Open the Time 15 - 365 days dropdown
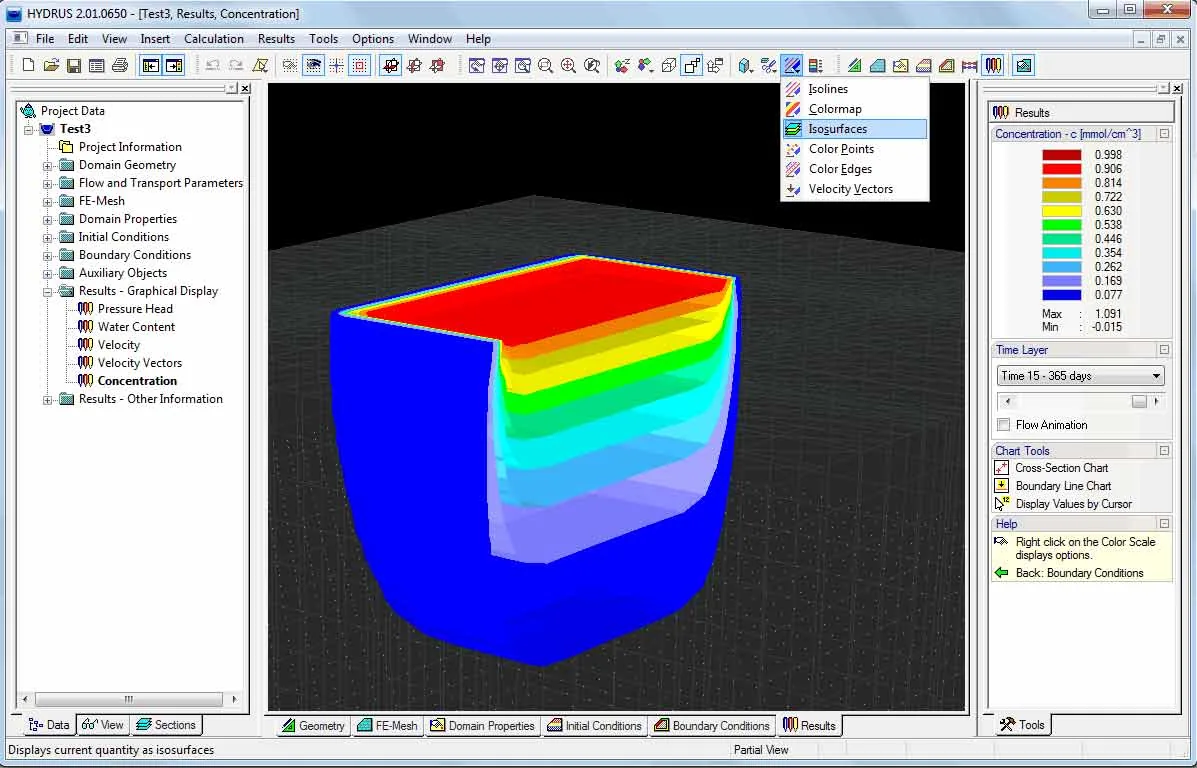The image size is (1197, 768). coord(1080,376)
